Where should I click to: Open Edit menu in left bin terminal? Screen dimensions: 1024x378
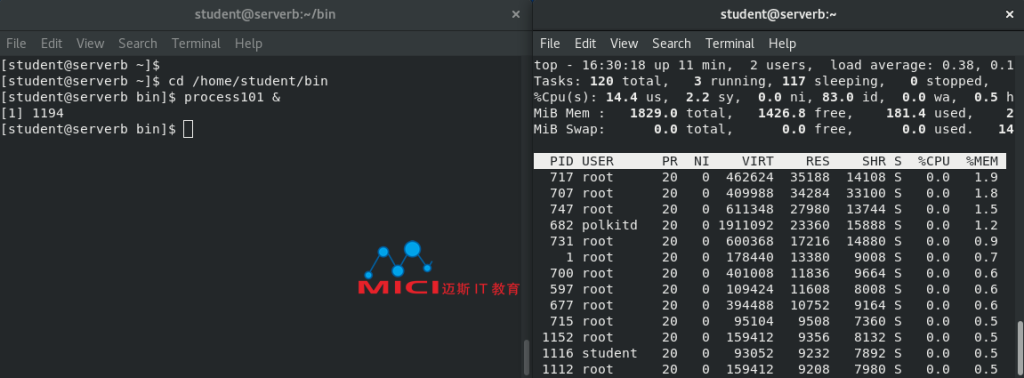52,44
